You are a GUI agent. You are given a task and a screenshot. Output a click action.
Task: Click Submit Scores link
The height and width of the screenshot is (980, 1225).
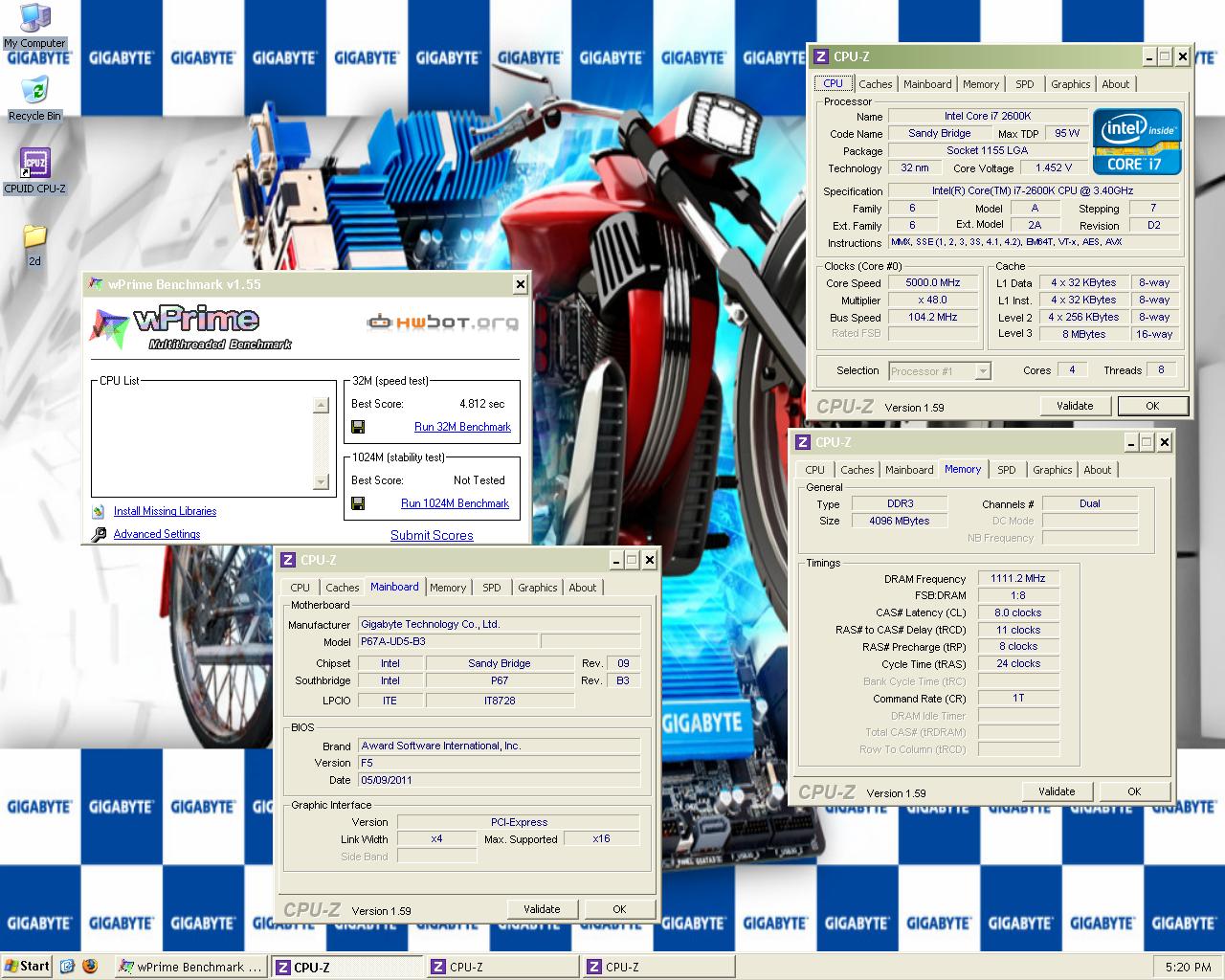(x=432, y=535)
